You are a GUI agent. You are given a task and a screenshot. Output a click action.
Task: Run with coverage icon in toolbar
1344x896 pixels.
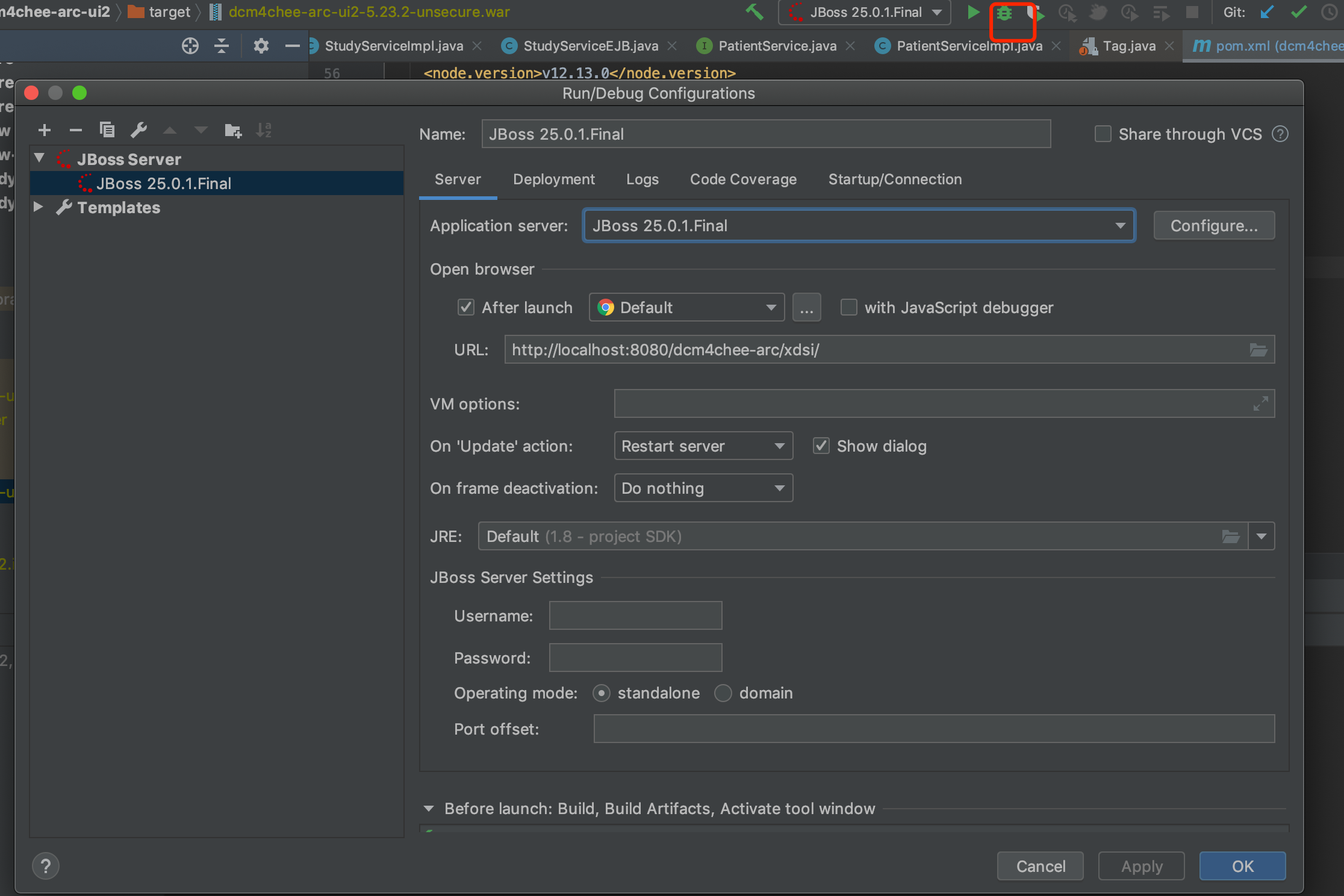tap(1036, 13)
